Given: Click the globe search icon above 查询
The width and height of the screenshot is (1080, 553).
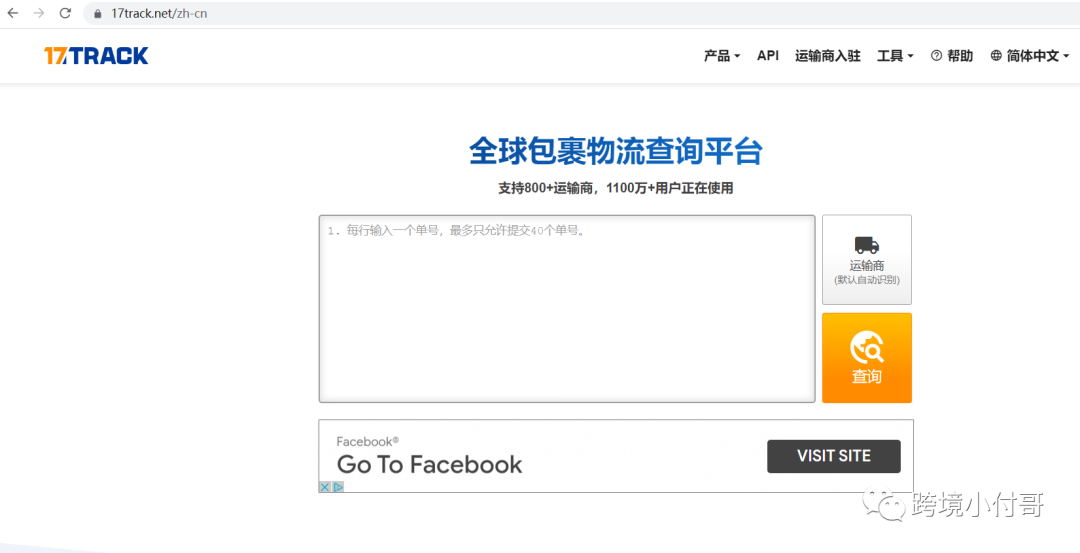Looking at the screenshot, I should [866, 347].
